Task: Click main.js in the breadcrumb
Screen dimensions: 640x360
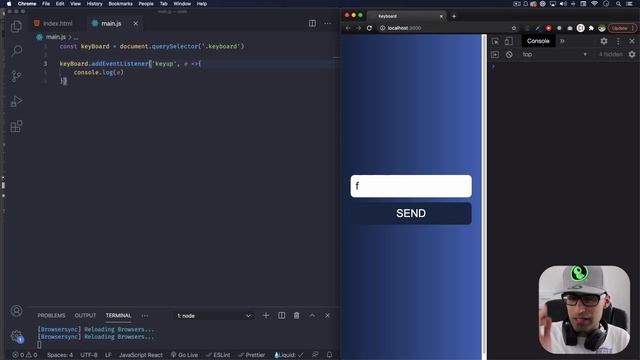Action: 56,37
